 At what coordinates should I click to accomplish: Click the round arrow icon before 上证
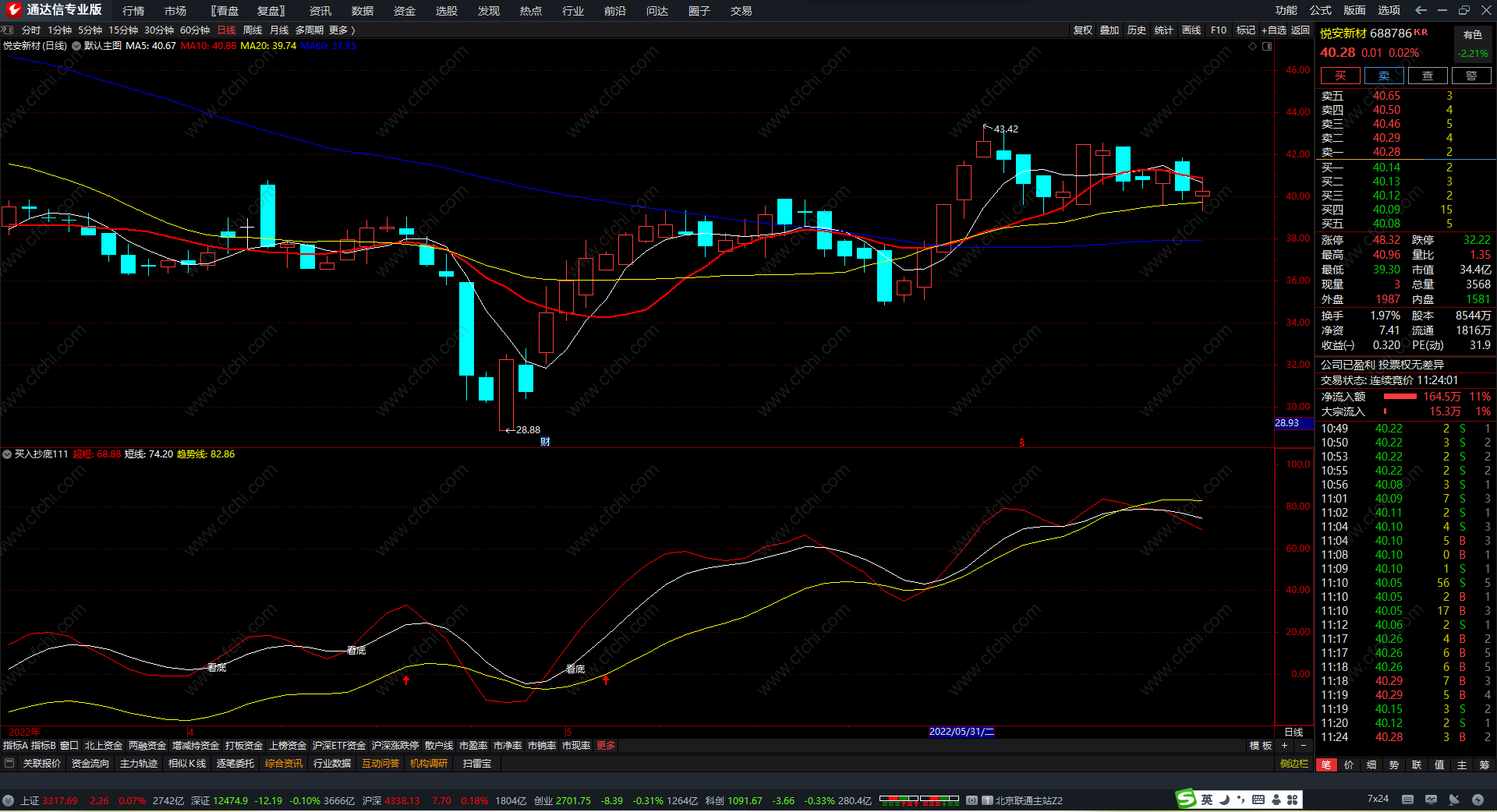(x=8, y=800)
